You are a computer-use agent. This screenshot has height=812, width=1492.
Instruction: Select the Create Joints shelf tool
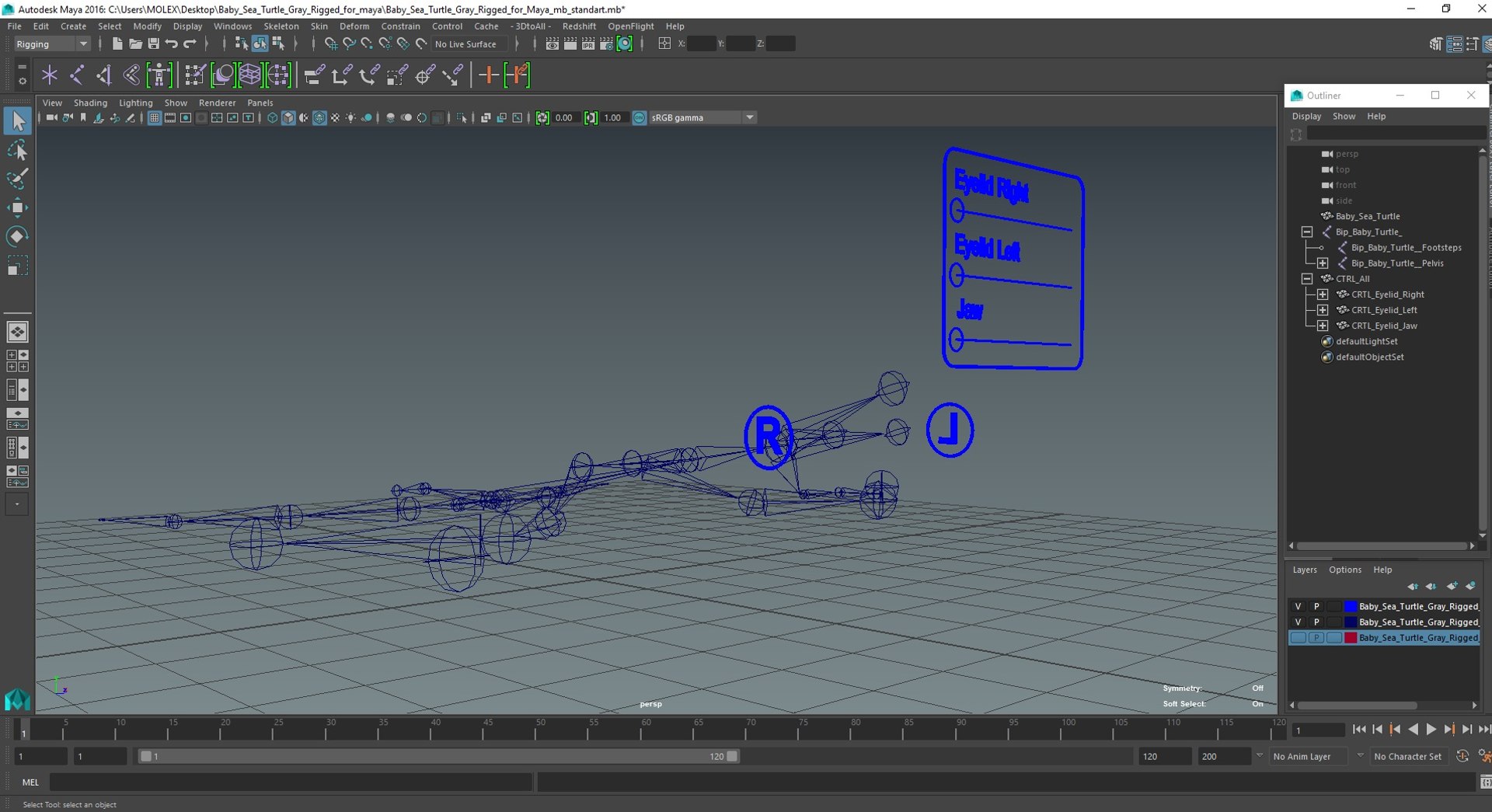coord(77,75)
